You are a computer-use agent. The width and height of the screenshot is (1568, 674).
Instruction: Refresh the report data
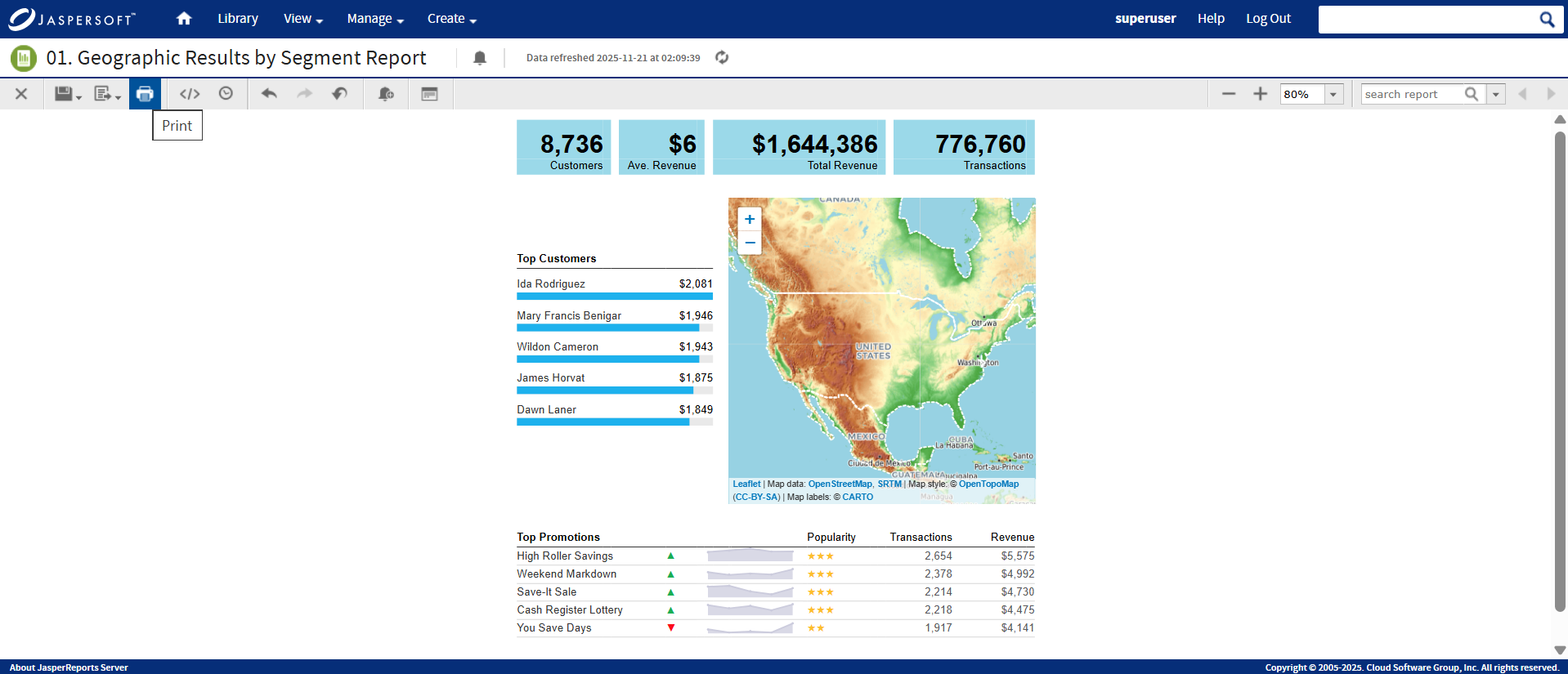tap(722, 57)
